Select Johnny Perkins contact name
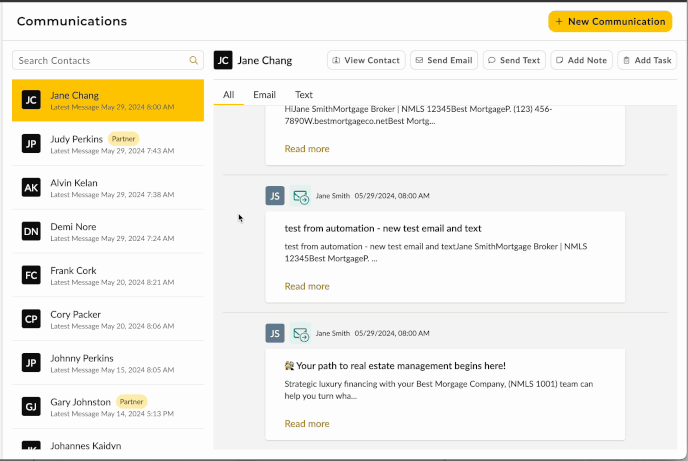688x461 pixels. (82, 358)
